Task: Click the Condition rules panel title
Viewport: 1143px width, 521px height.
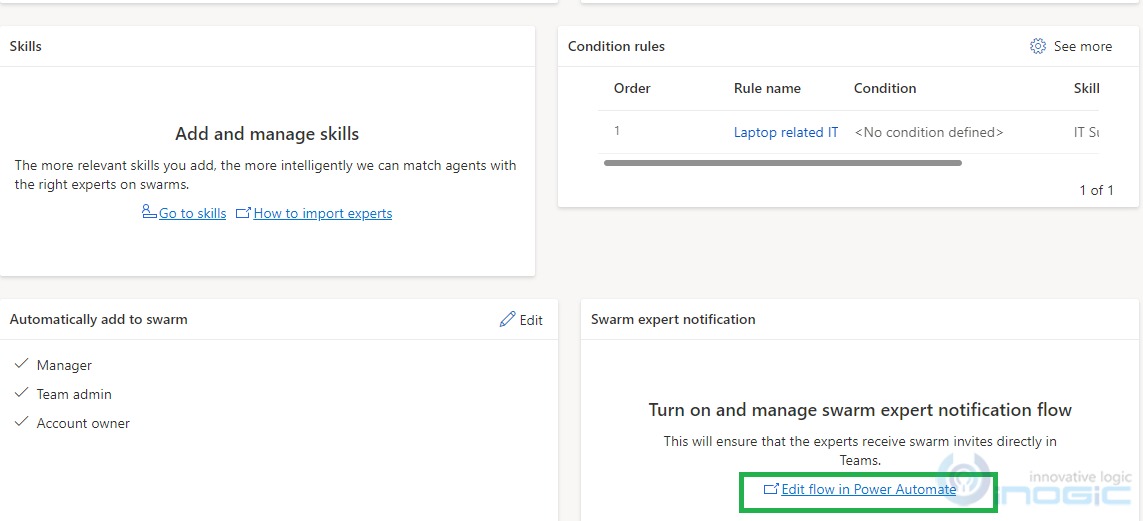Action: point(616,47)
